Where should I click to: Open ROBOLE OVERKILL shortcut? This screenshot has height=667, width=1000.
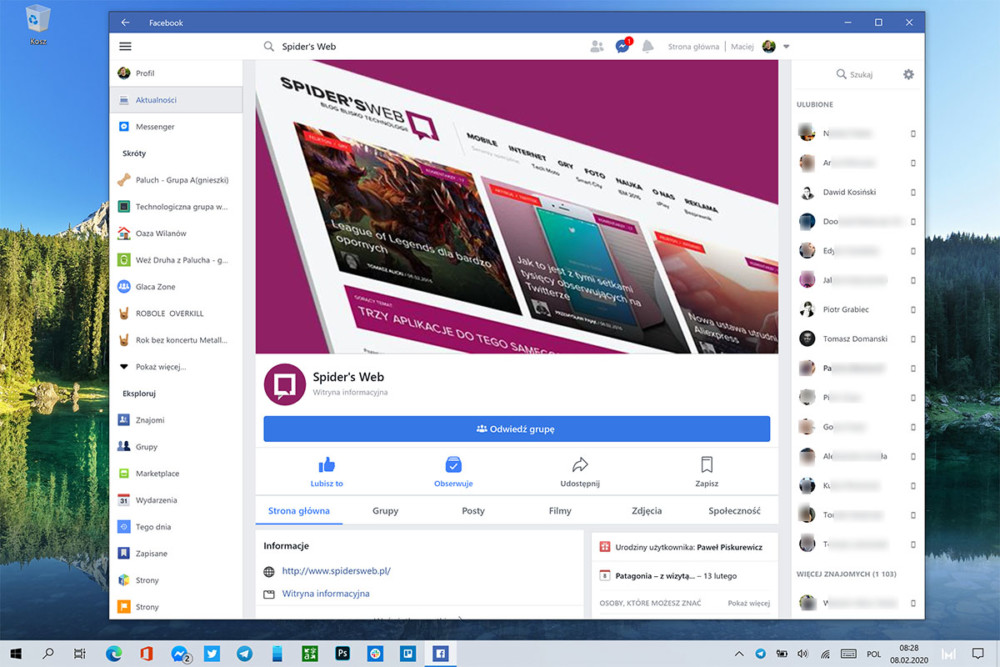click(176, 314)
